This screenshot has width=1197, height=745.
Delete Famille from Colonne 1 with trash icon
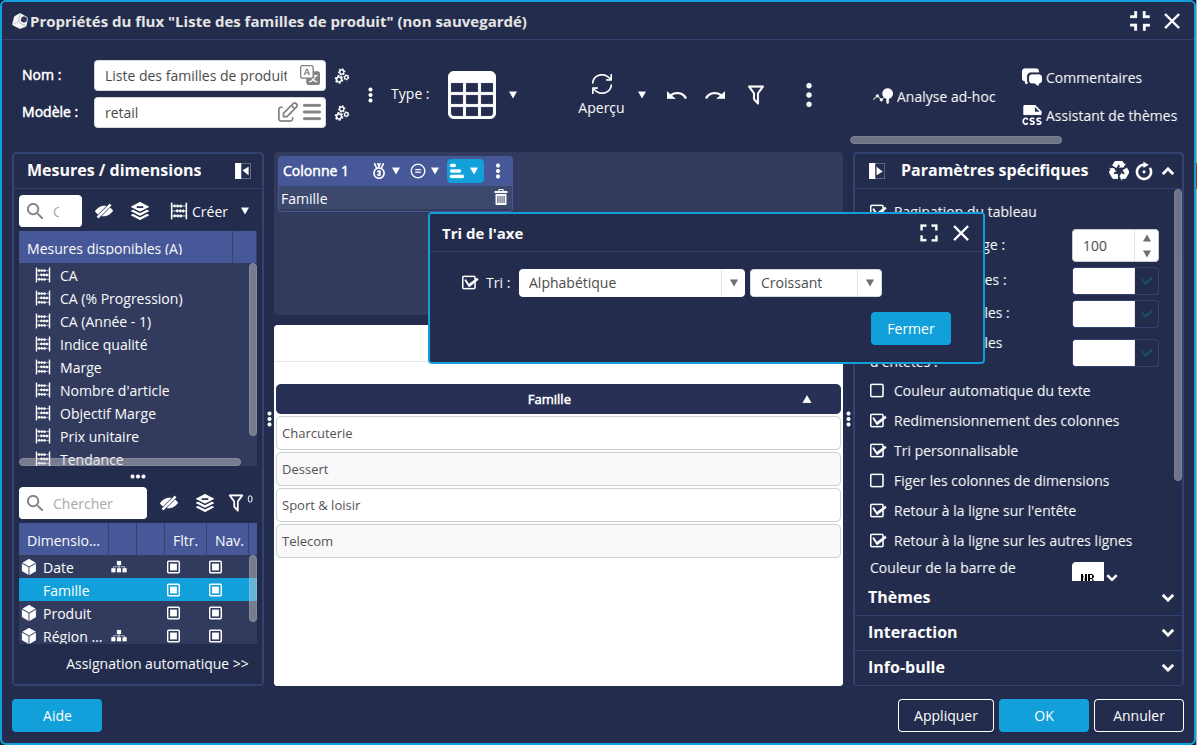pos(501,198)
